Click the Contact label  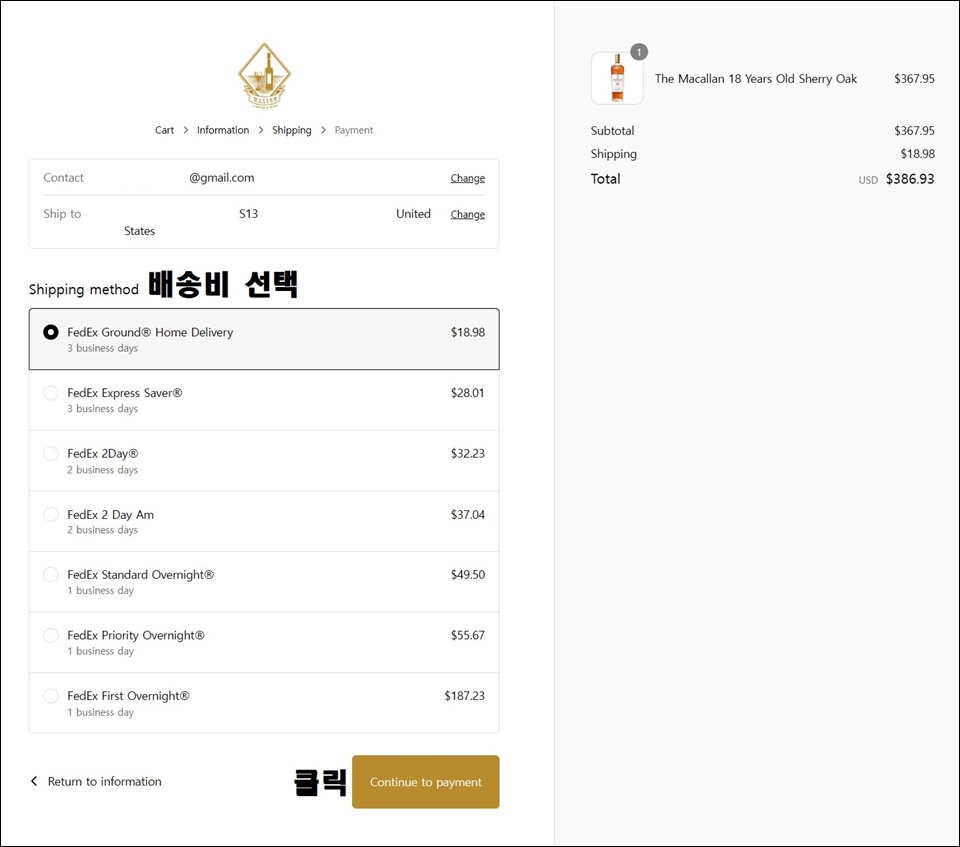point(63,178)
